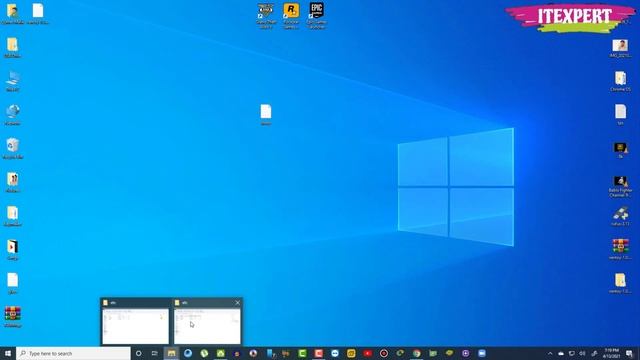Select the ventoy folder icon
Viewport: 640px width, 360px height.
pos(620,283)
